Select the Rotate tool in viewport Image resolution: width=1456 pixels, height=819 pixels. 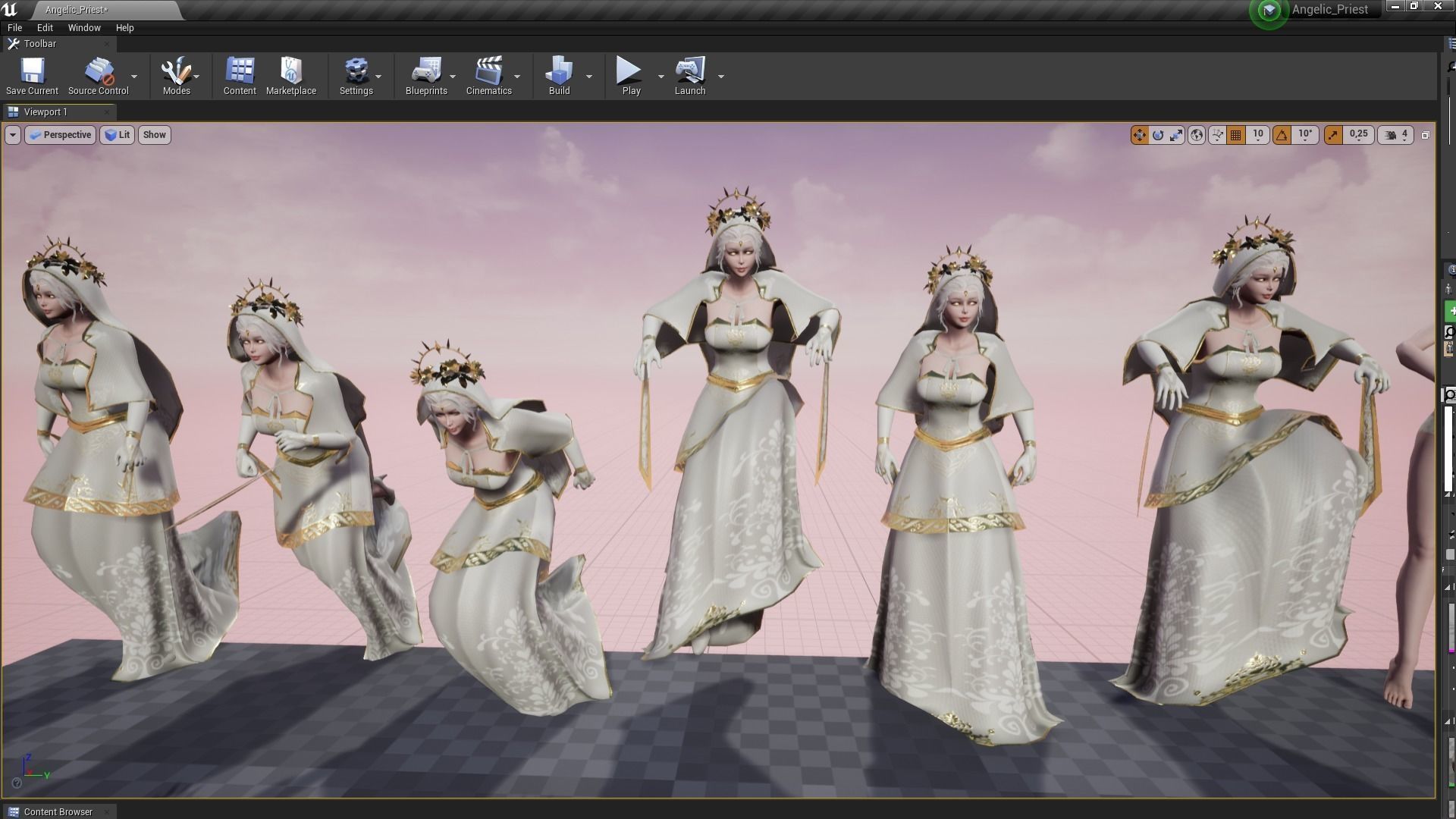pos(1158,134)
